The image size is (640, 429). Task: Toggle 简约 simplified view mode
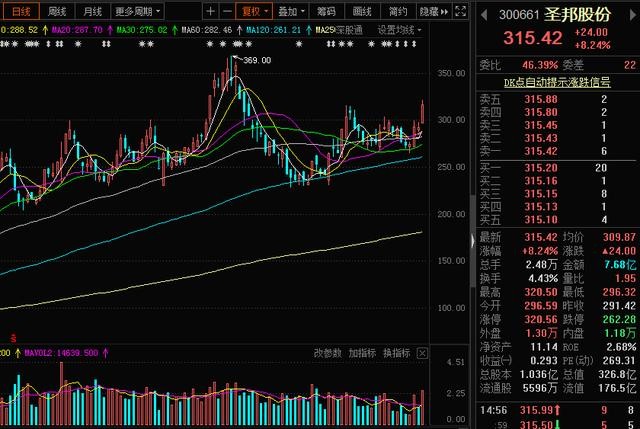[x=398, y=11]
